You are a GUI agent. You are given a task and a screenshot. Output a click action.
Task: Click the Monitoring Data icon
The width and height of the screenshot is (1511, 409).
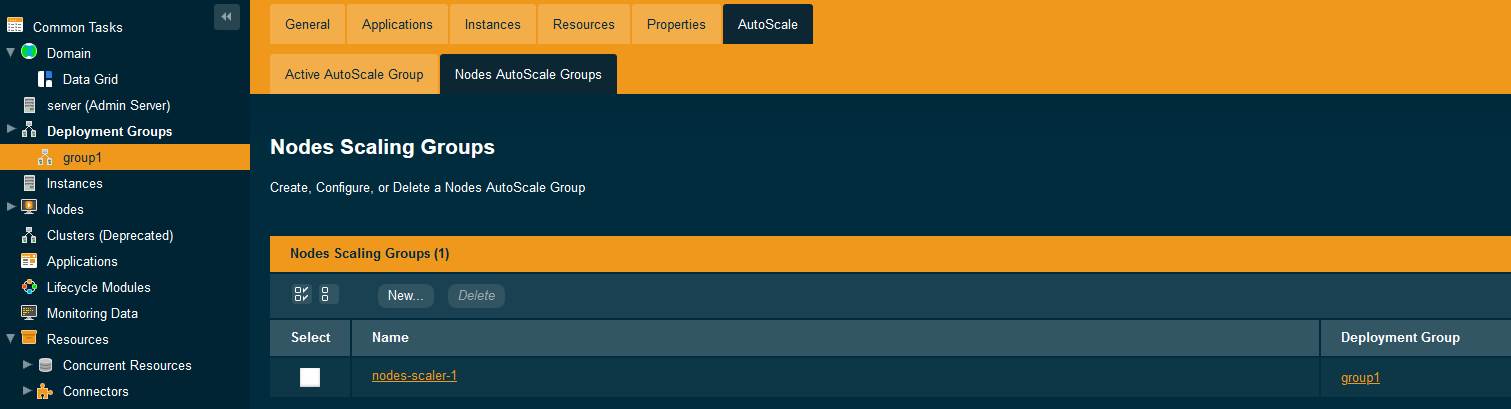click(29, 313)
